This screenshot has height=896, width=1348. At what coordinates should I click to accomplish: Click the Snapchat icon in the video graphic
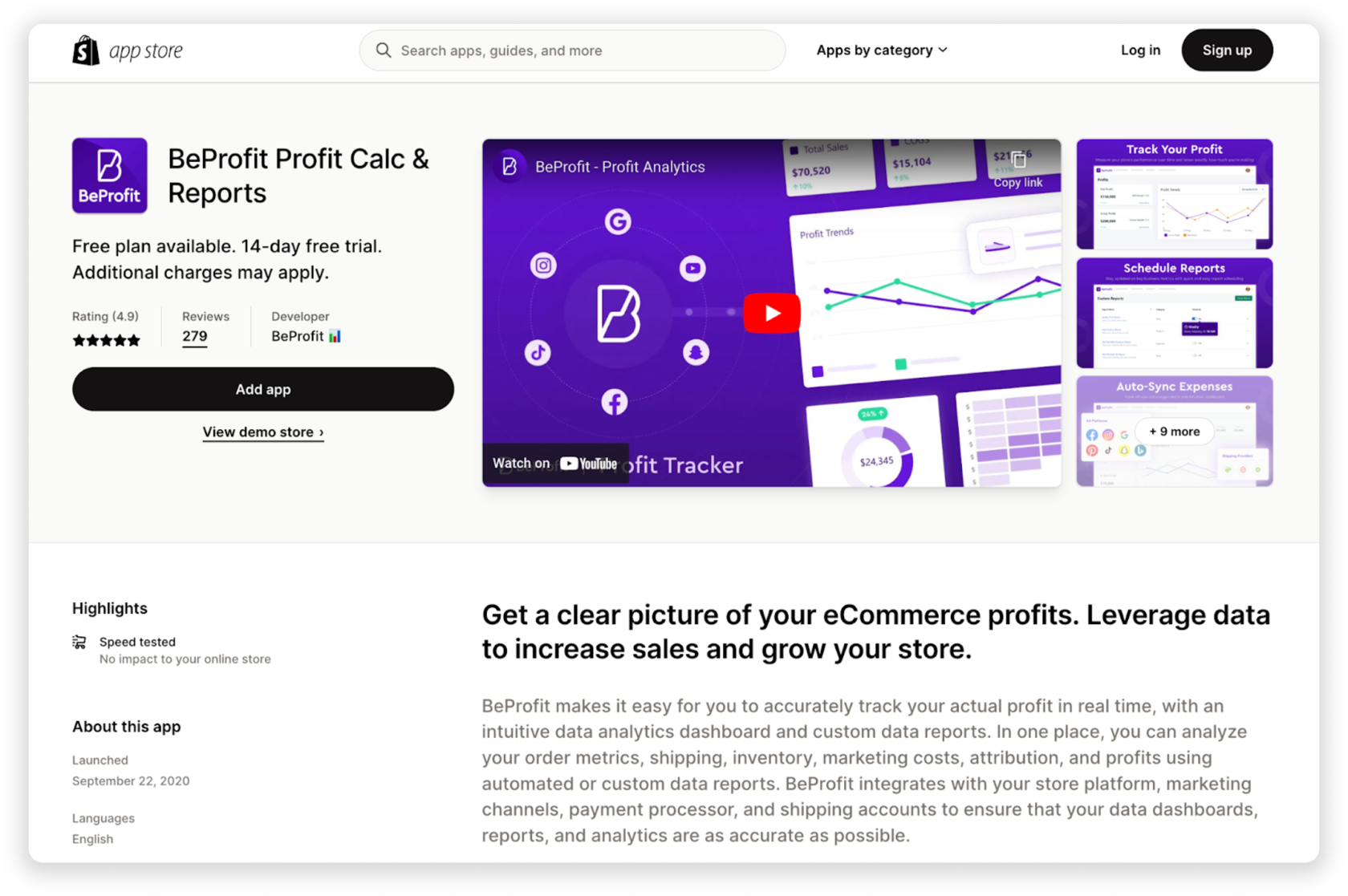(x=695, y=351)
